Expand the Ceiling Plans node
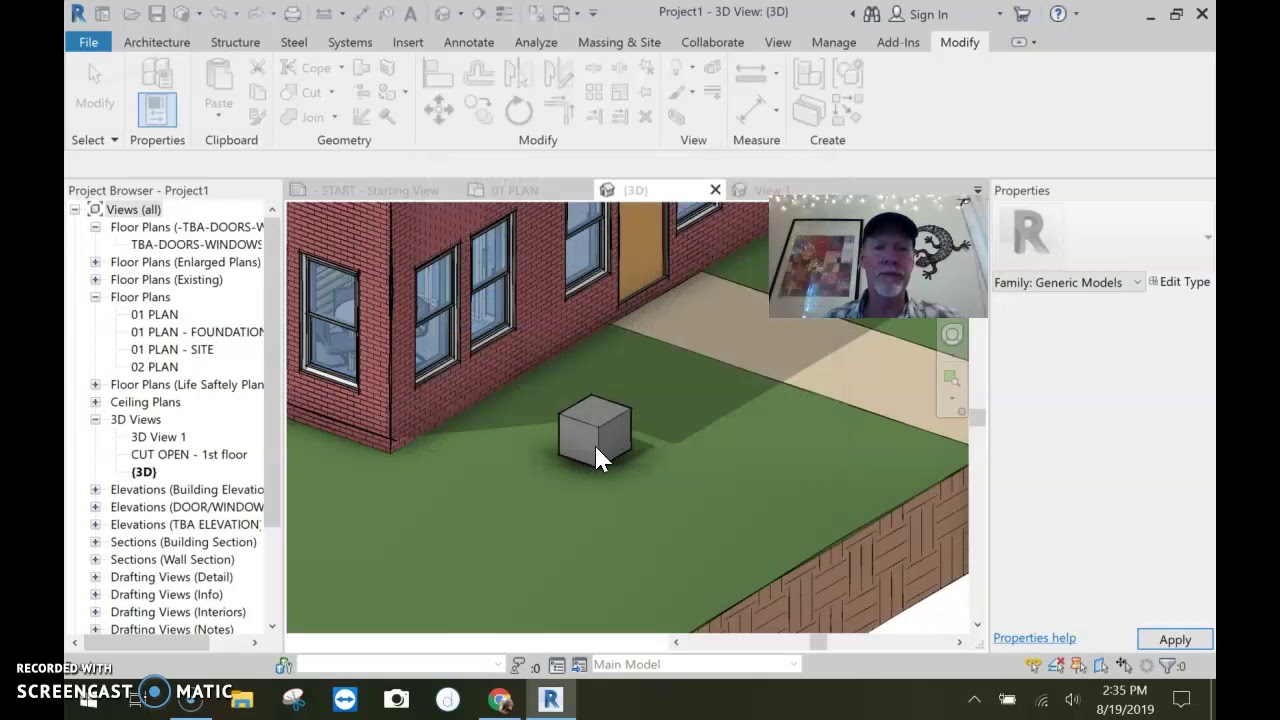Screen dimensions: 1280x720 (95, 402)
